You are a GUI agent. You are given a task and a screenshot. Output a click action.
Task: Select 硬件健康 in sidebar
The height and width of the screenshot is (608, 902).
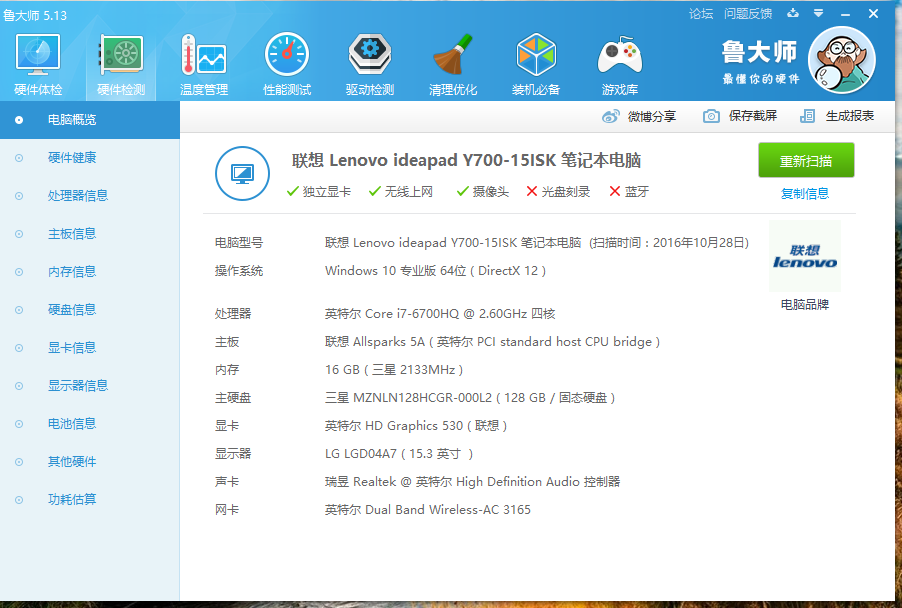pos(90,158)
